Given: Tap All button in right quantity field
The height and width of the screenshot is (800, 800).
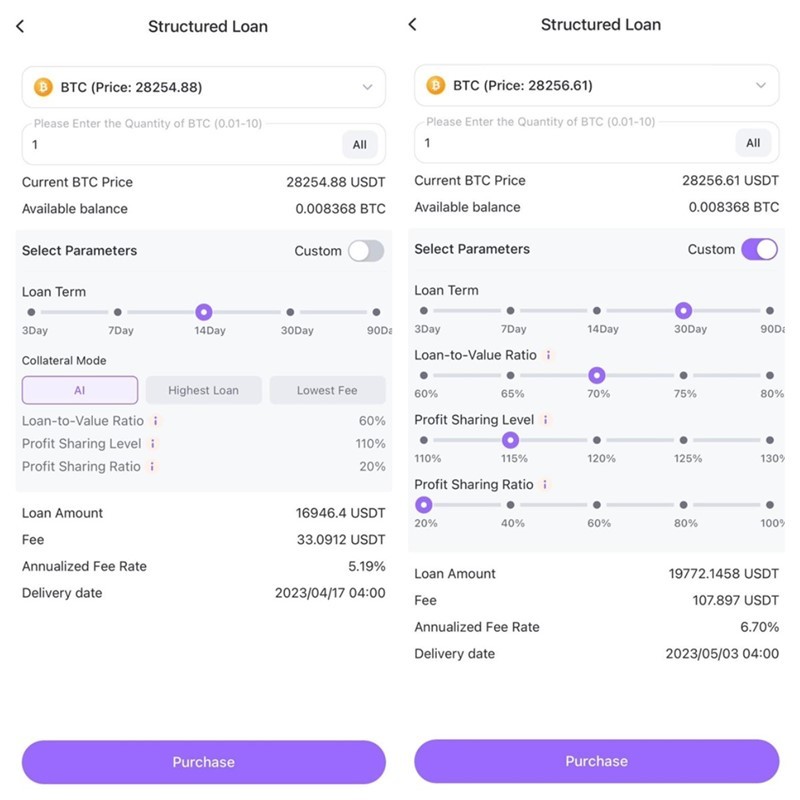Looking at the screenshot, I should 753,143.
